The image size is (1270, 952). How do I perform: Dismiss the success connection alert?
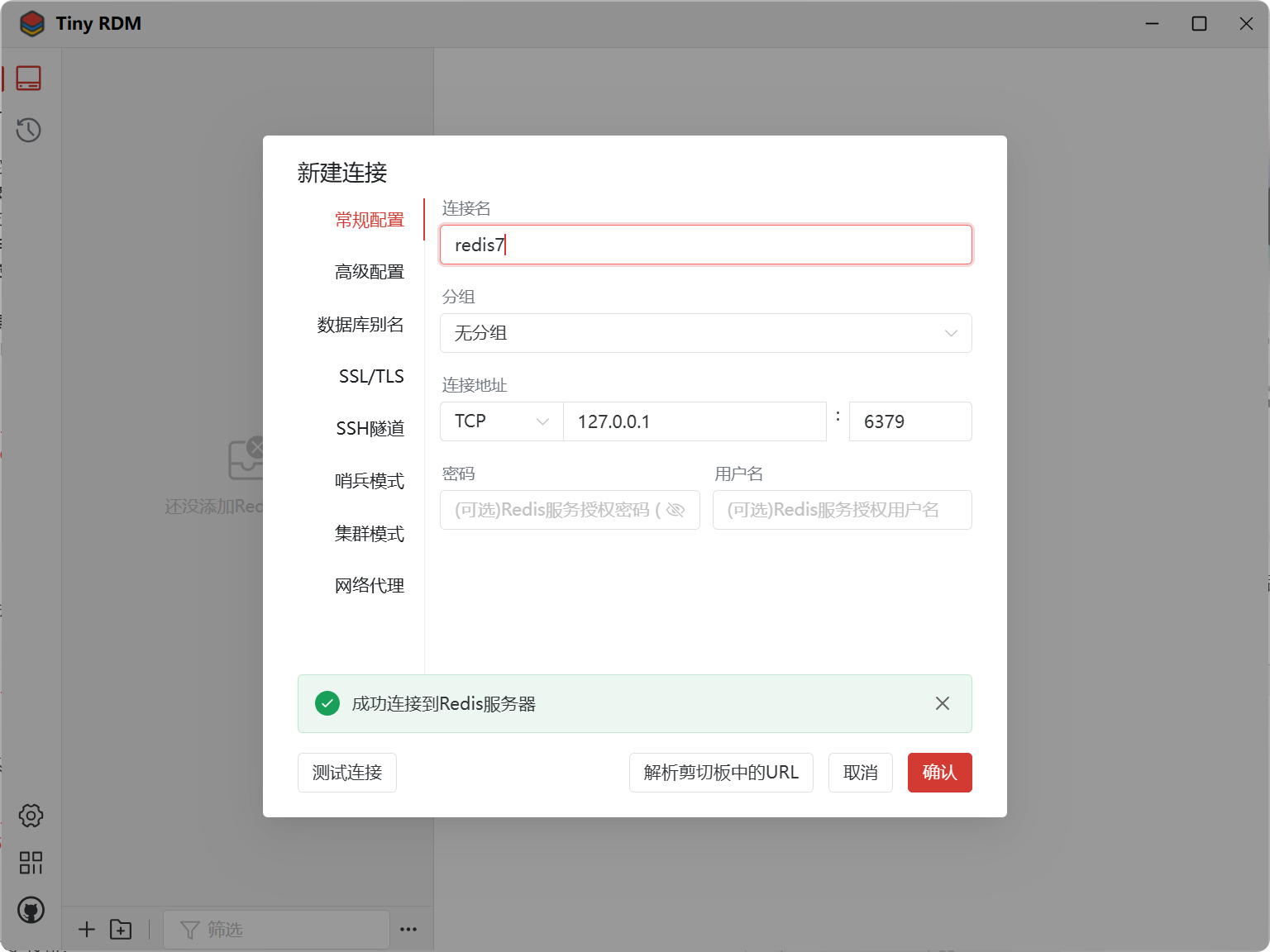pos(943,703)
